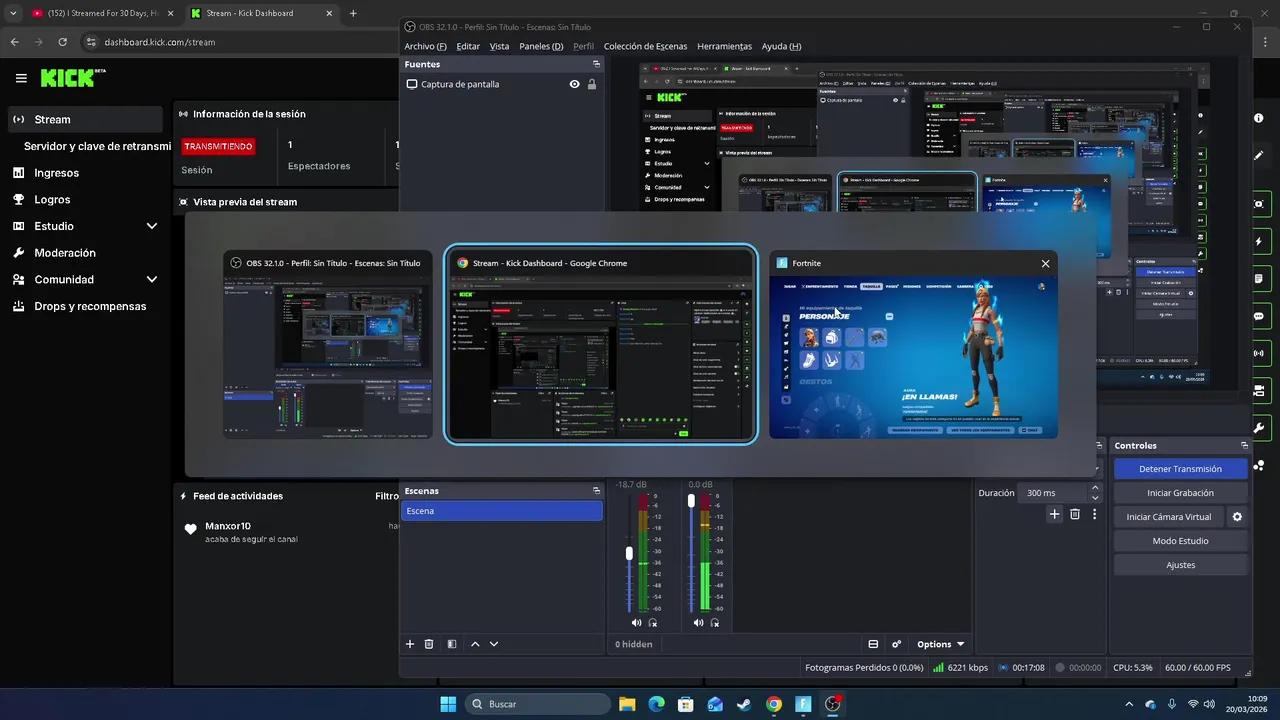Activate Modo Estudio in the Controles panel
The height and width of the screenshot is (720, 1280).
[x=1180, y=540]
